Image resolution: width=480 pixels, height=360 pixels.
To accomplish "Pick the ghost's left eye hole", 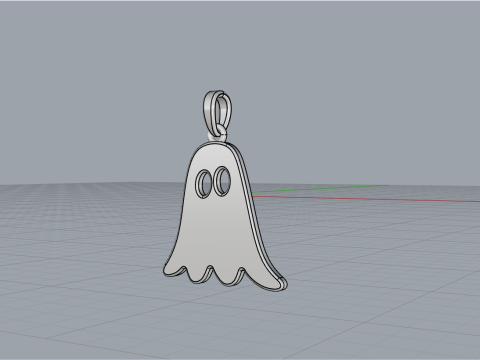I will pyautogui.click(x=203, y=184).
